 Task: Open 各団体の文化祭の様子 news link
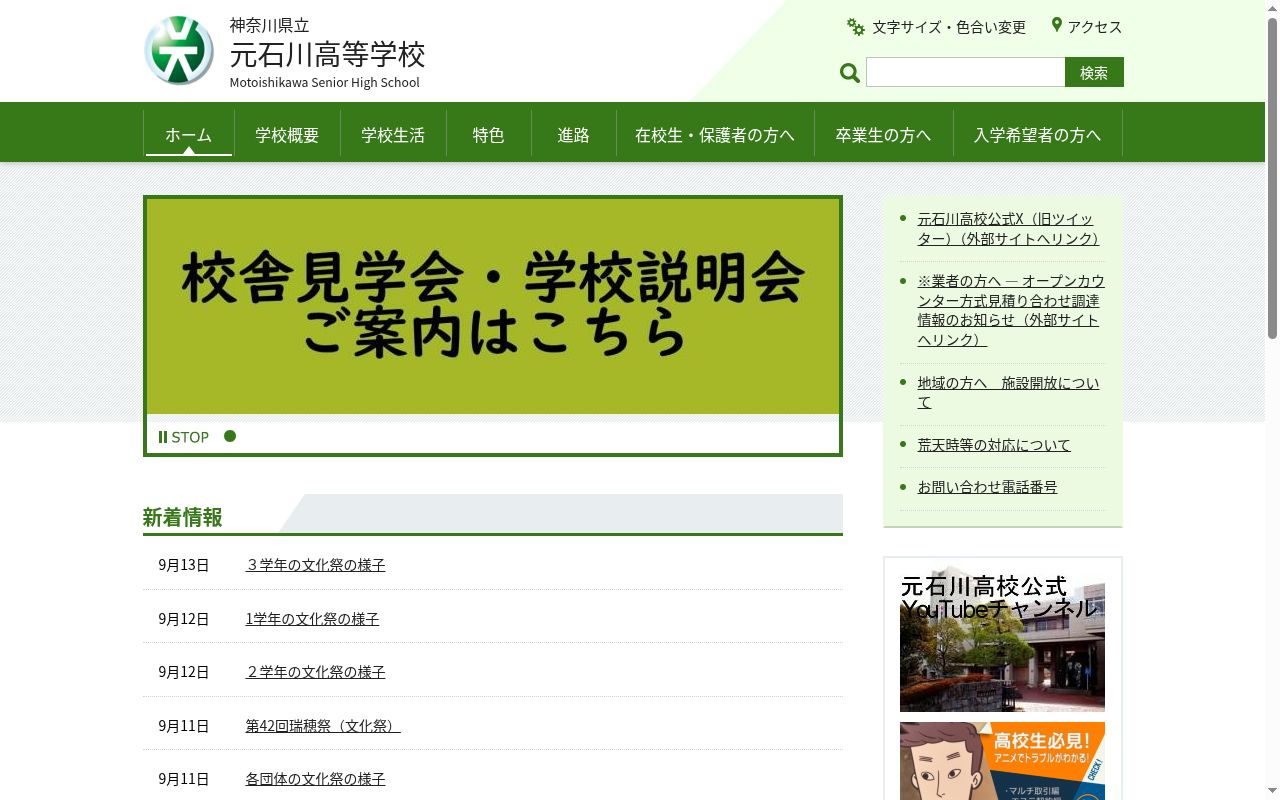(315, 779)
